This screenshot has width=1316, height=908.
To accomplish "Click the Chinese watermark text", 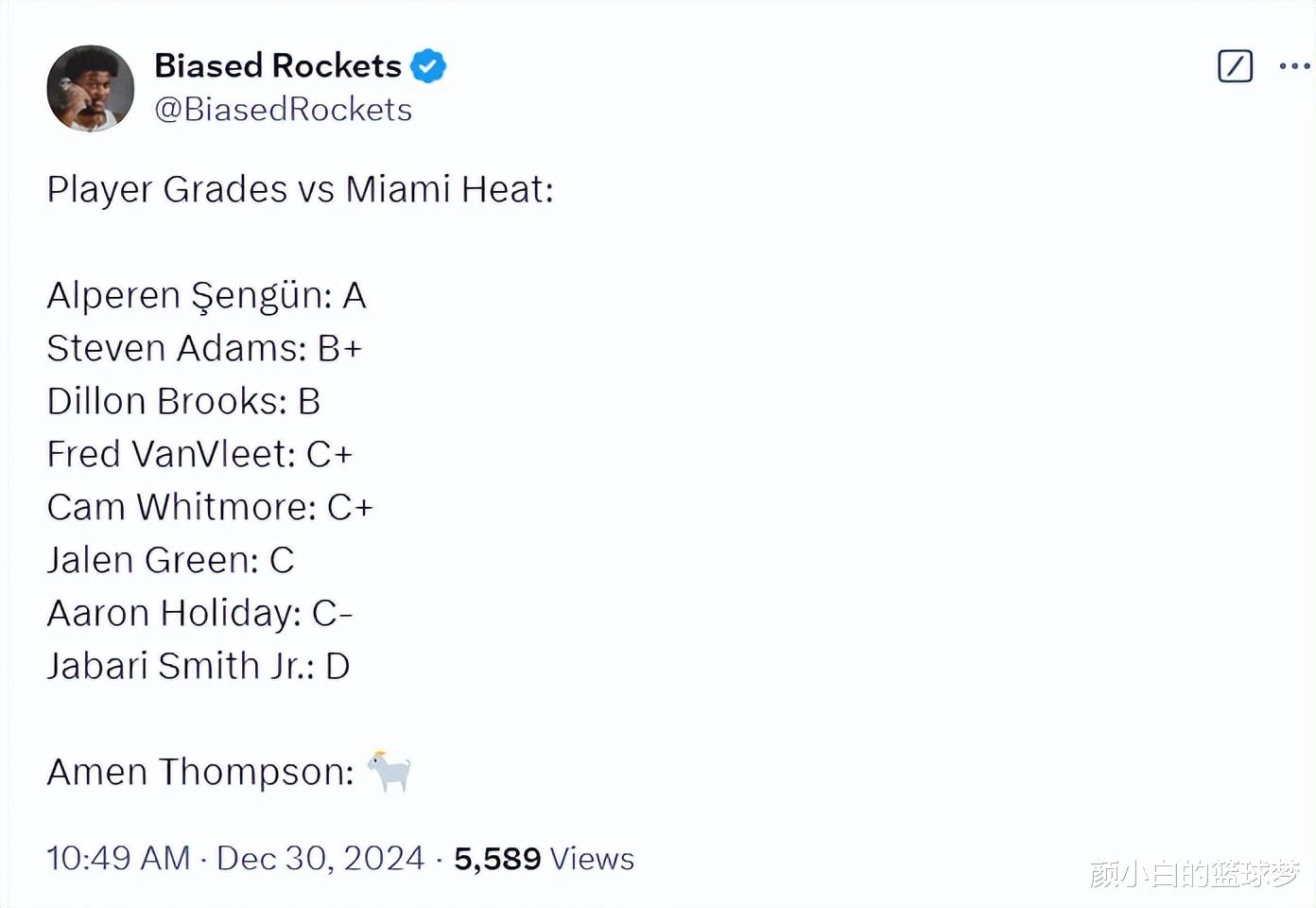I will pyautogui.click(x=1194, y=873).
